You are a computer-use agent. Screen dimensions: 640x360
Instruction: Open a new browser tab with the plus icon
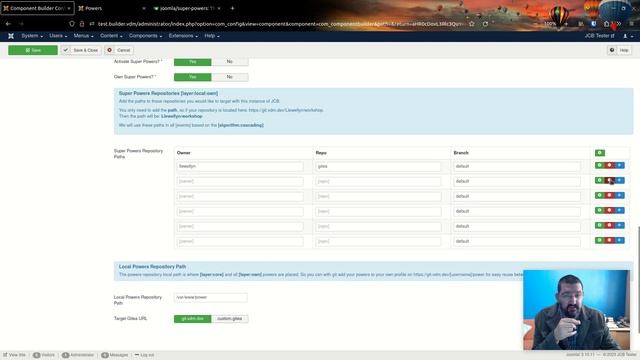point(232,8)
